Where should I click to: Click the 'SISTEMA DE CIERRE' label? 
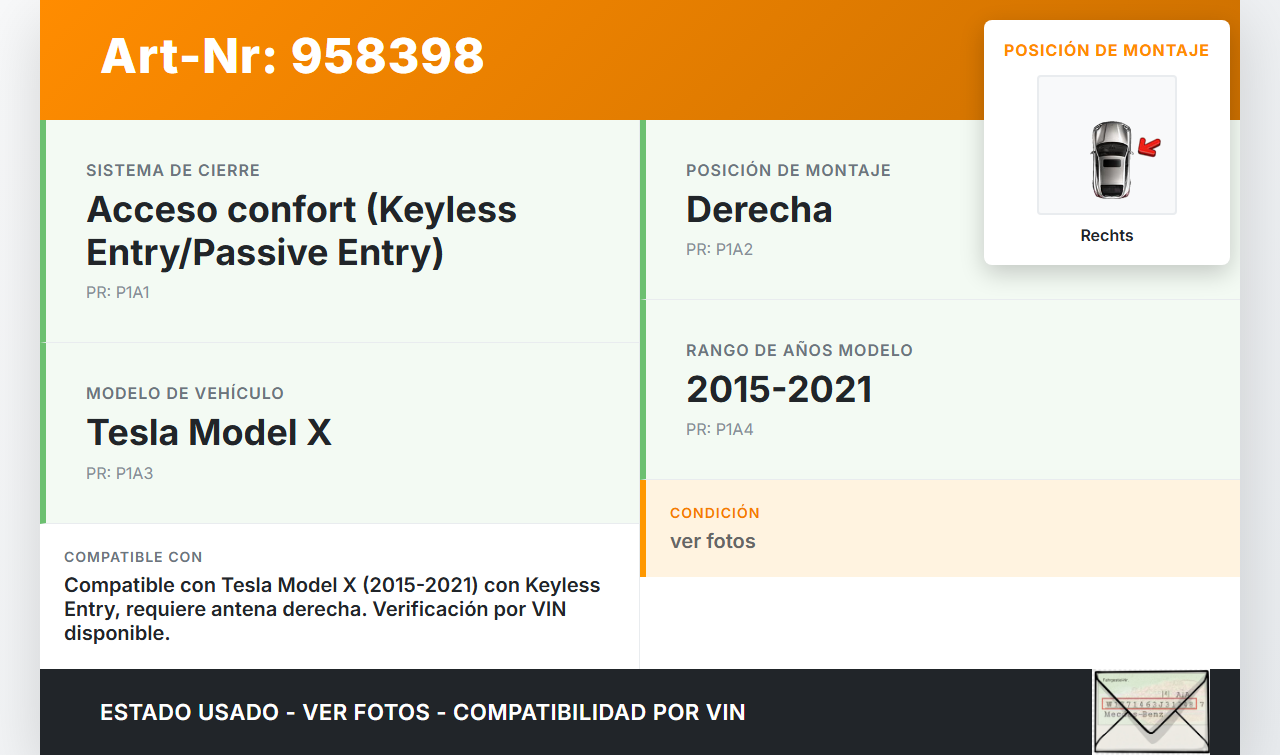[173, 171]
